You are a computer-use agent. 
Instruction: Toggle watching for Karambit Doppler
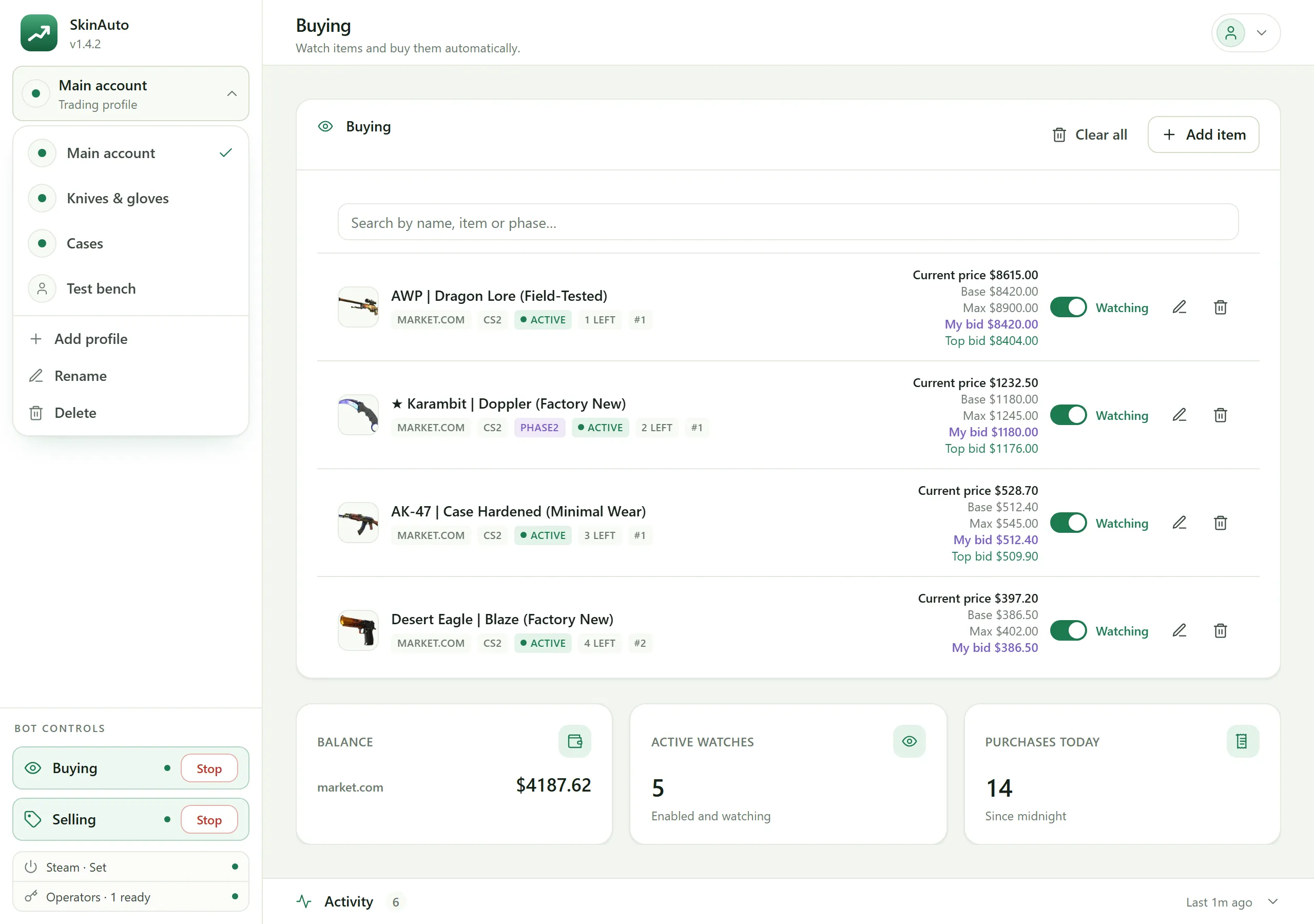1069,415
